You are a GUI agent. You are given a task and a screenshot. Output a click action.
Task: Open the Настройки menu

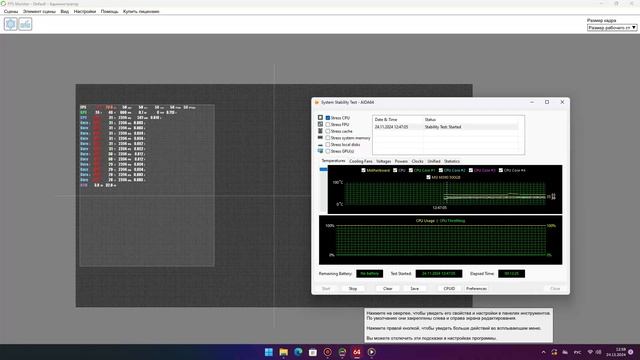click(84, 11)
